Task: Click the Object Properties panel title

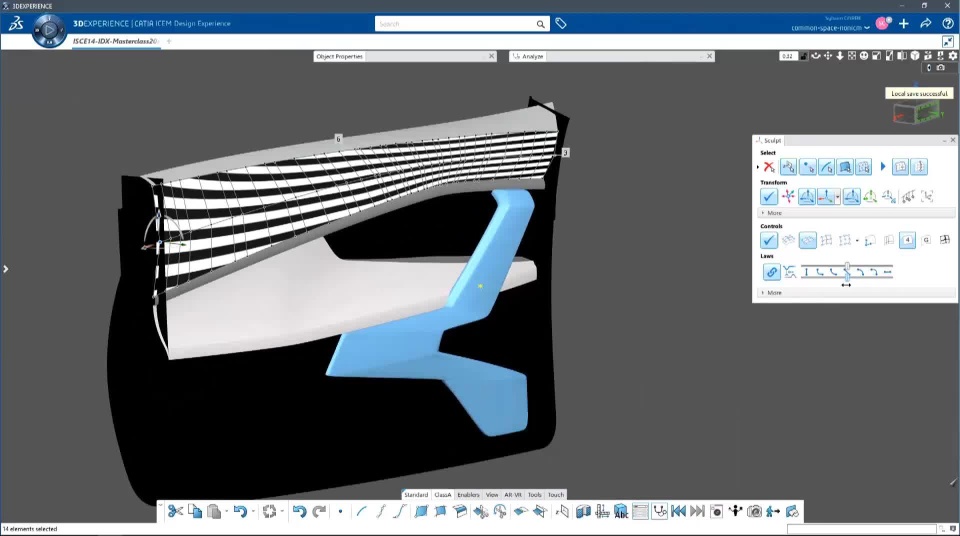Action: [339, 56]
